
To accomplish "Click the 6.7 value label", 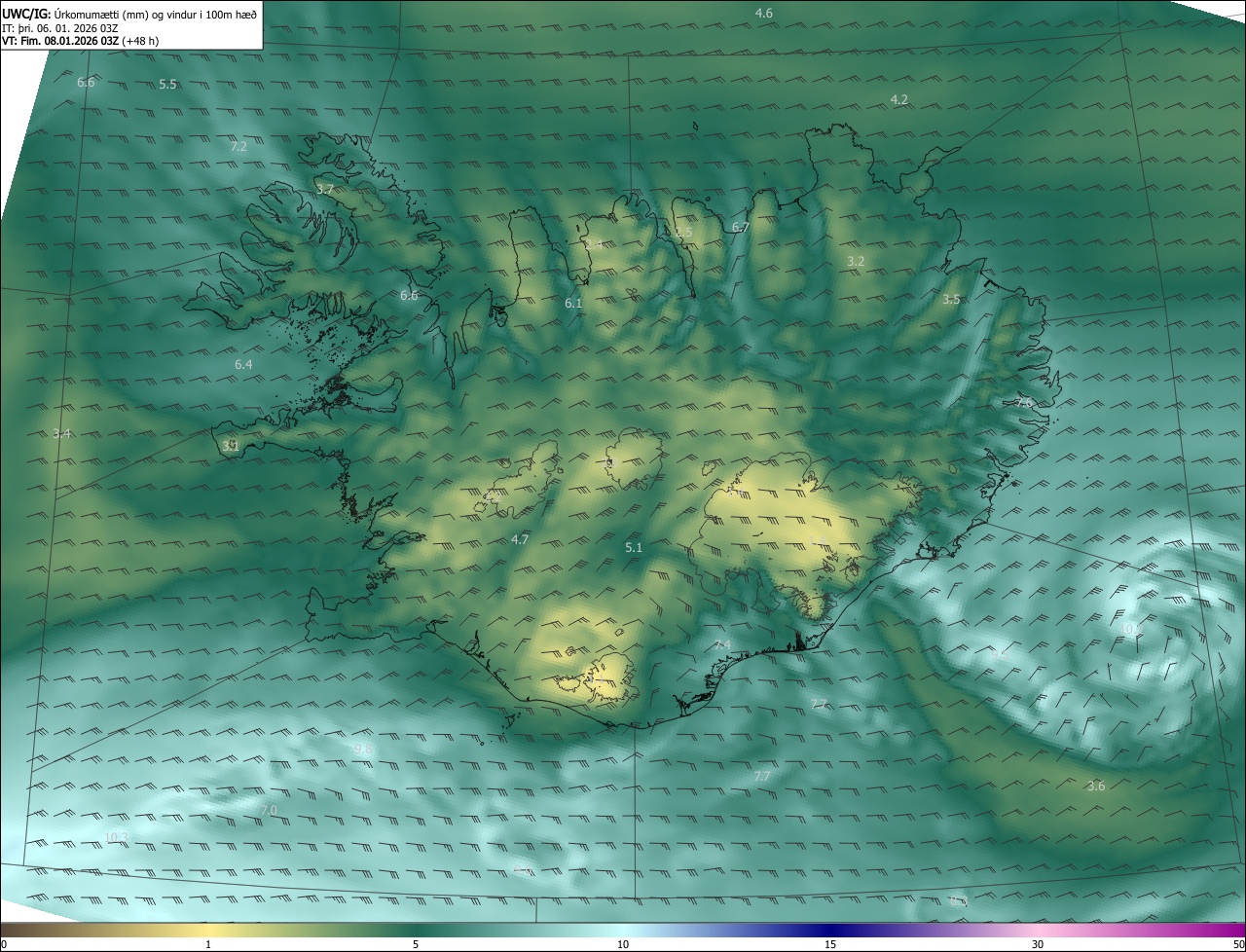I will [741, 228].
